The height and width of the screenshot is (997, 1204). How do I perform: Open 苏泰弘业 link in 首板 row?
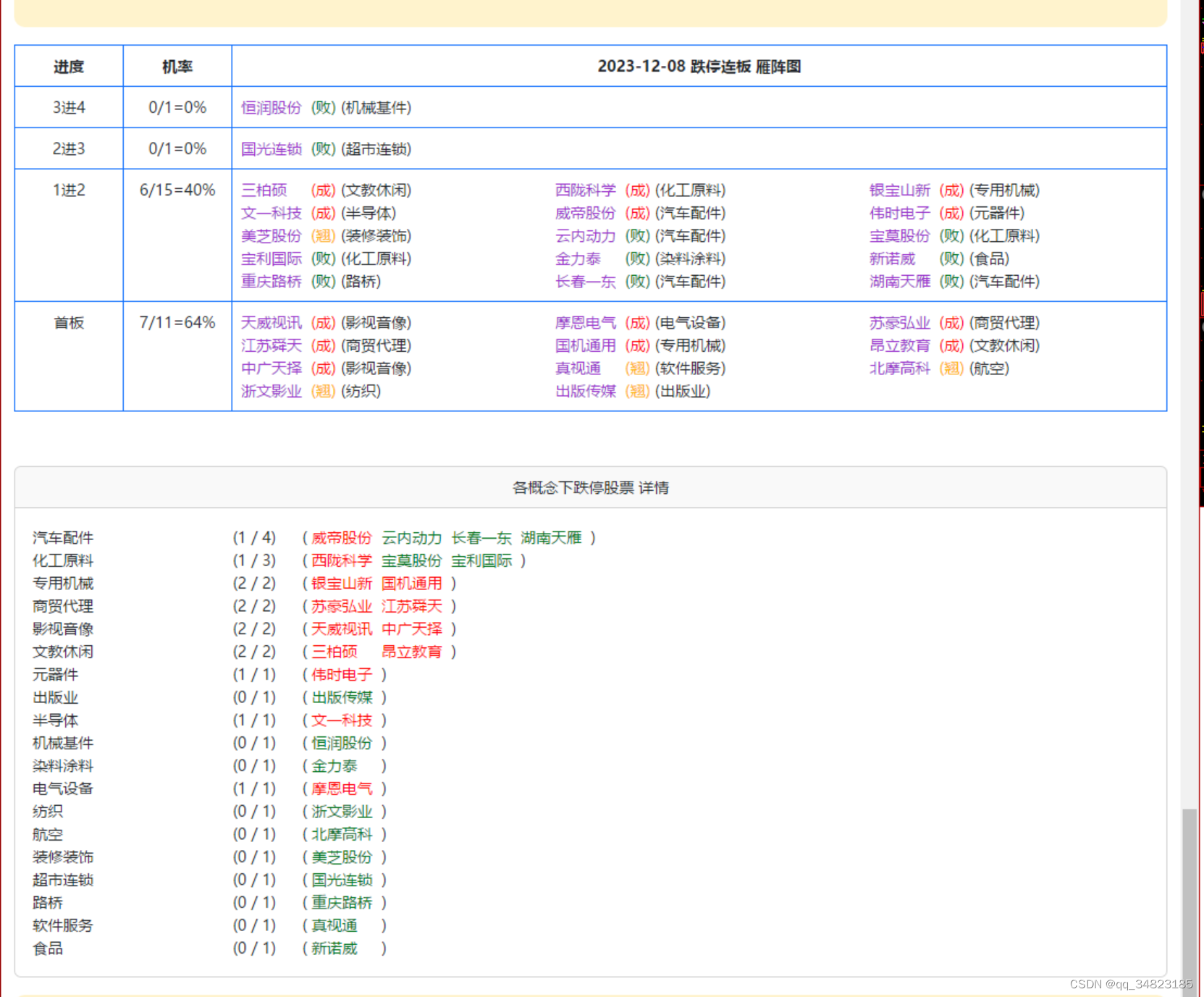(x=900, y=323)
